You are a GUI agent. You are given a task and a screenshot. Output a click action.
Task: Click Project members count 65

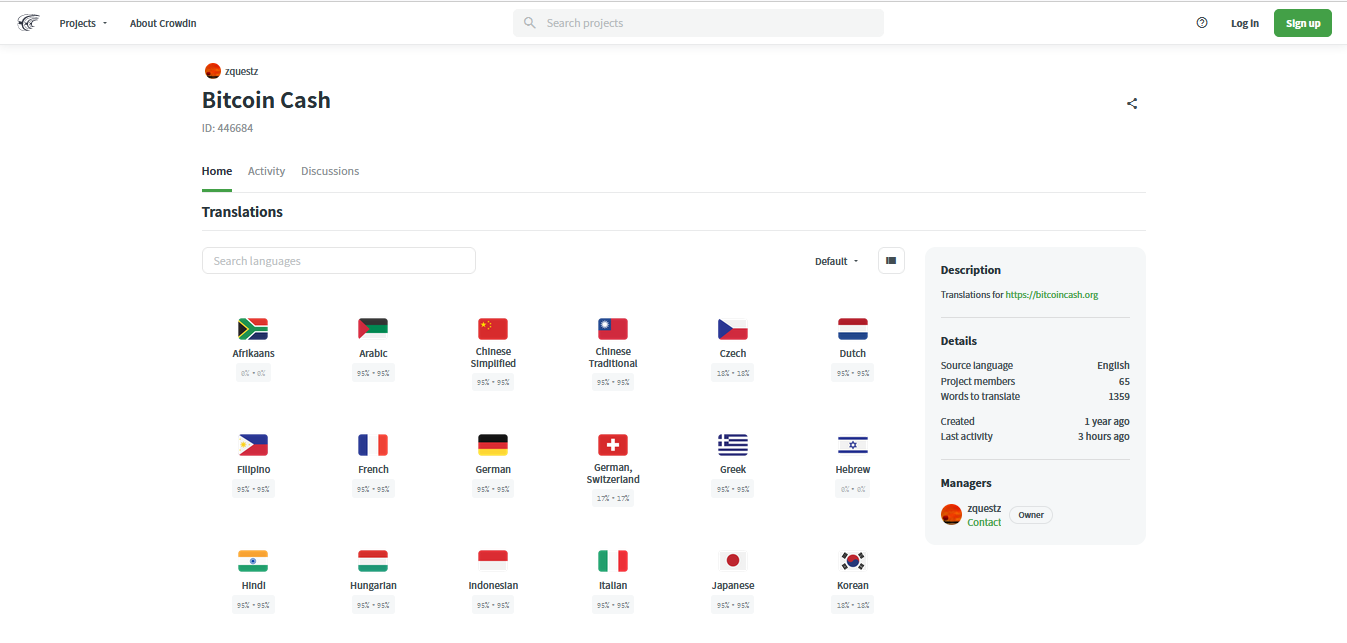tap(1124, 381)
